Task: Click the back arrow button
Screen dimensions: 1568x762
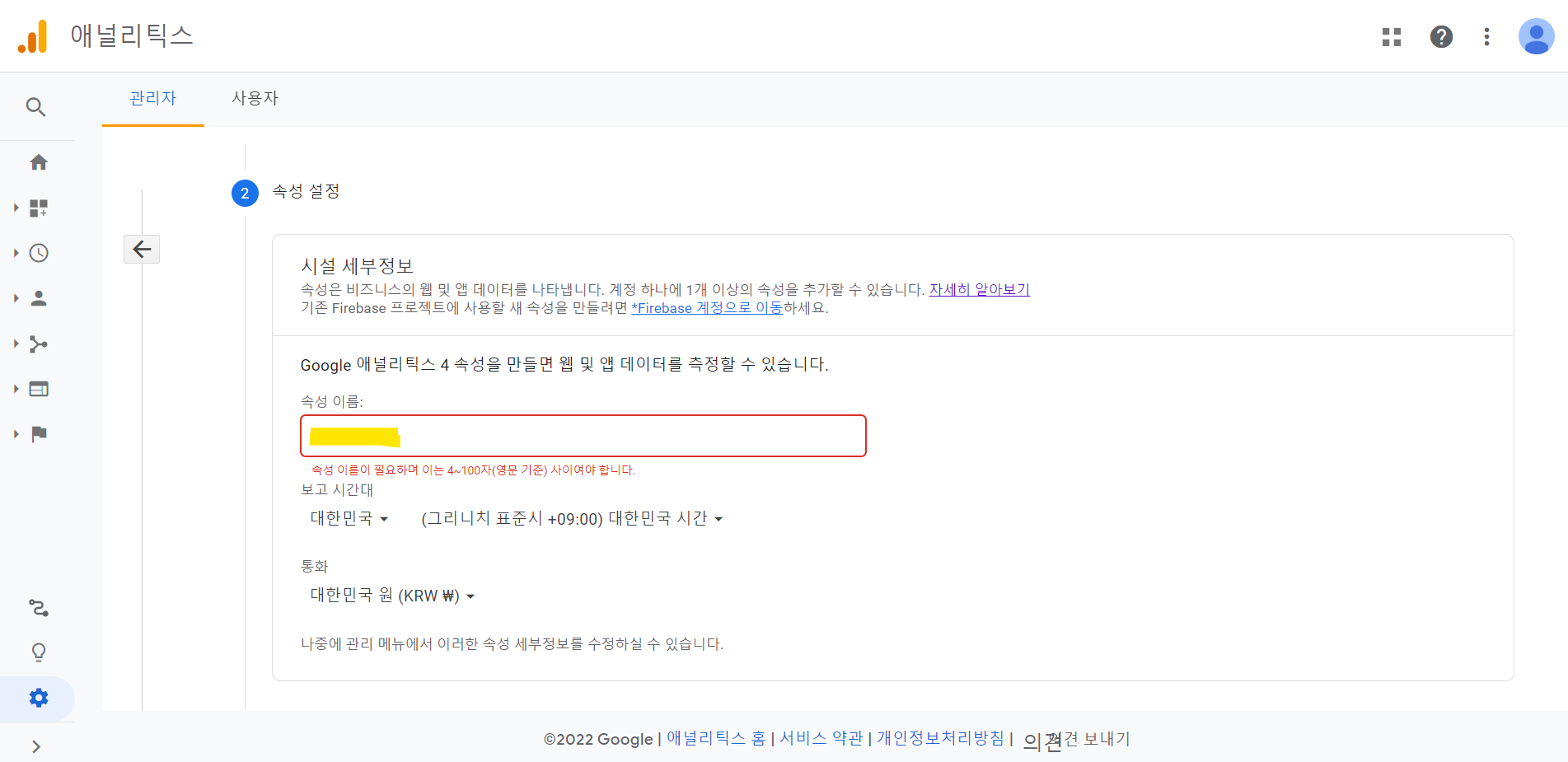Action: pyautogui.click(x=142, y=249)
